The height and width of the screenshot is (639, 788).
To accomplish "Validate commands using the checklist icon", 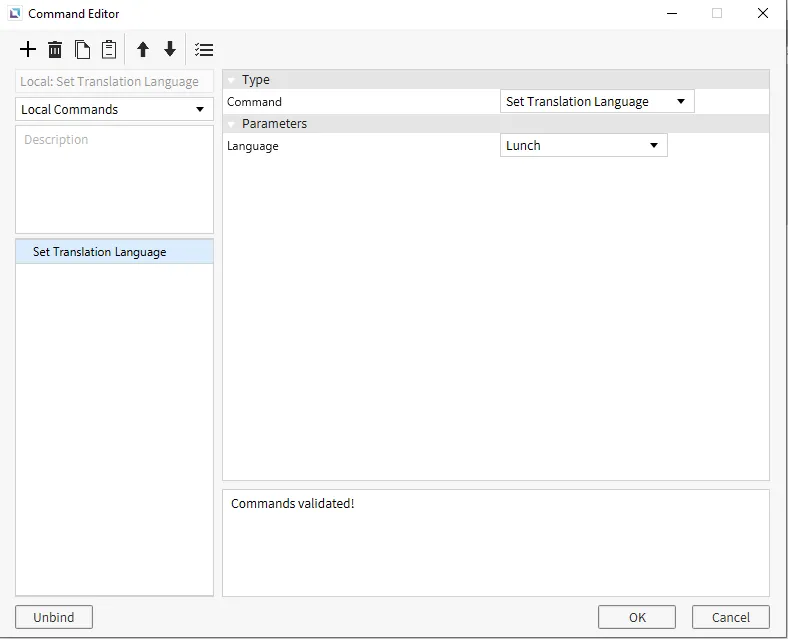I will (204, 50).
